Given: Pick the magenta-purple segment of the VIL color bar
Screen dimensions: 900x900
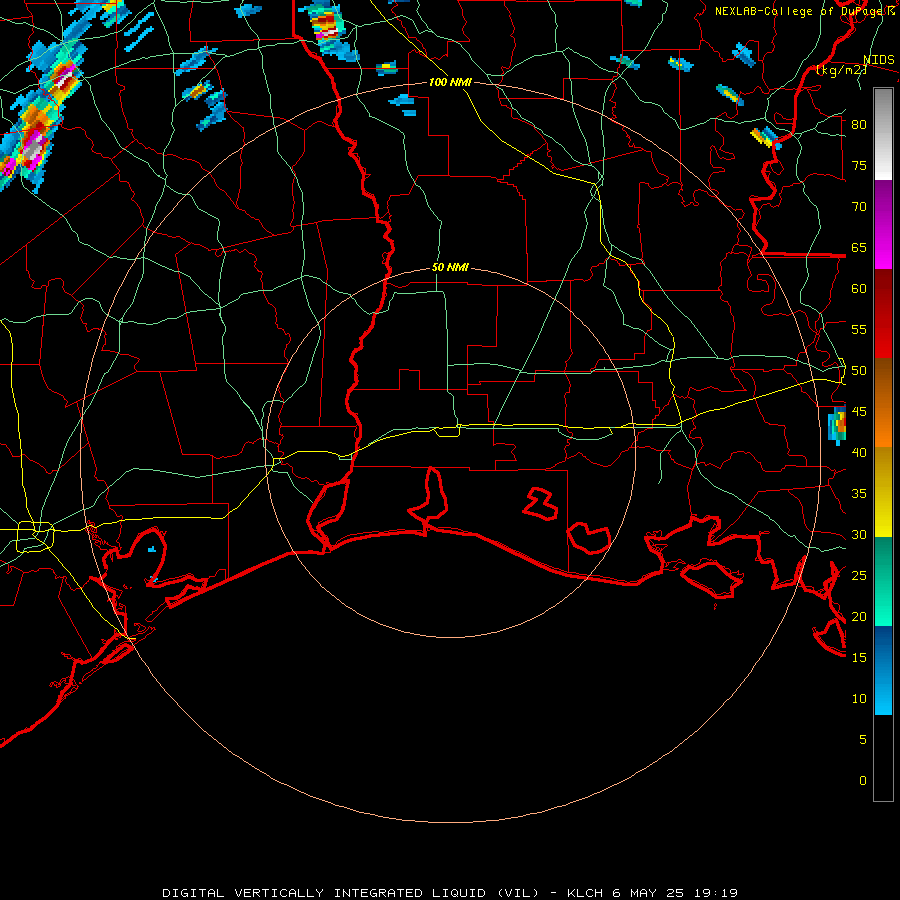Looking at the screenshot, I should 883,224.
